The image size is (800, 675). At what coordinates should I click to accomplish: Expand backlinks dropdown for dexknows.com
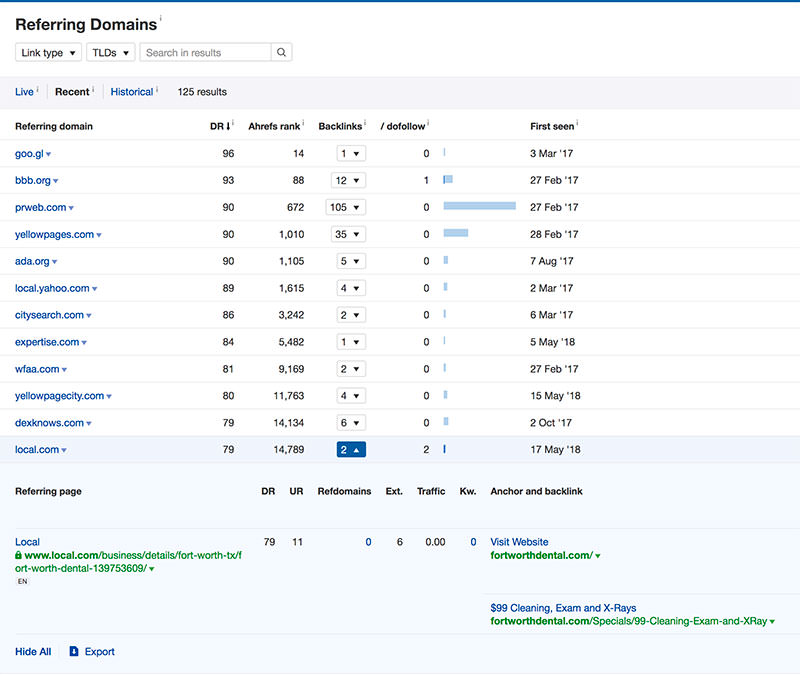(x=351, y=422)
